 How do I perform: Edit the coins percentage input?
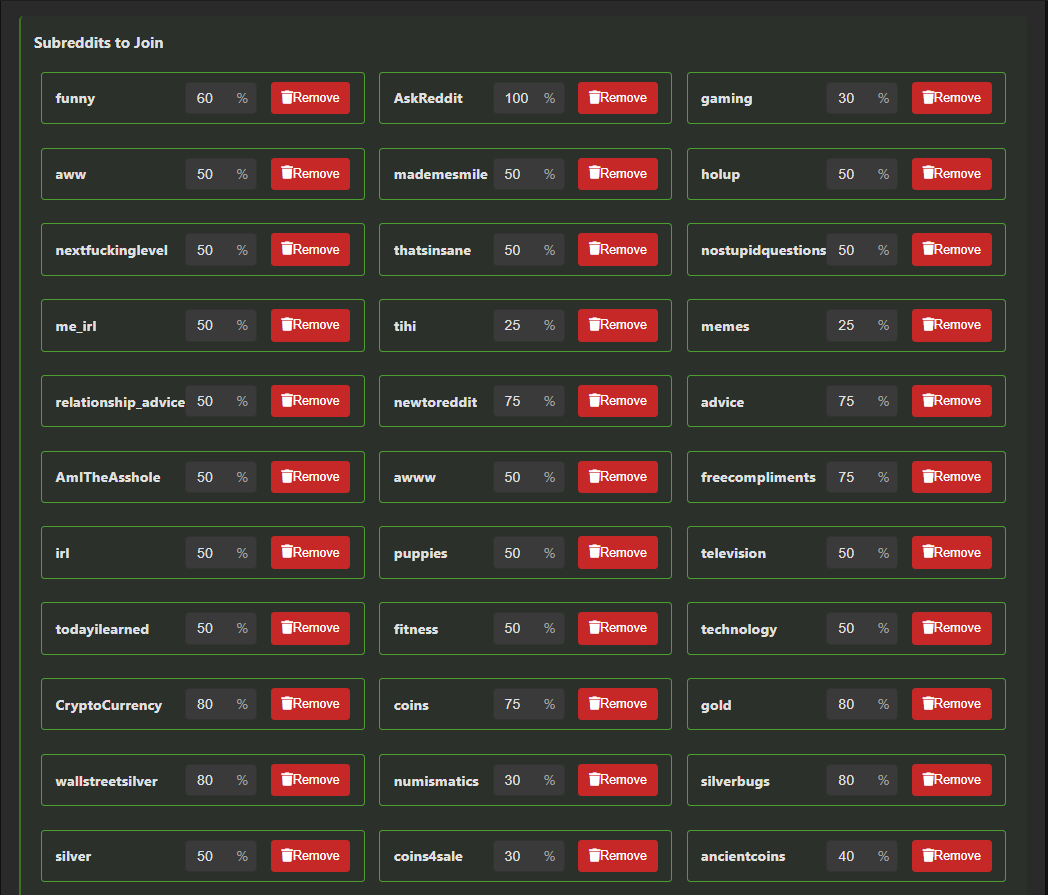529,705
